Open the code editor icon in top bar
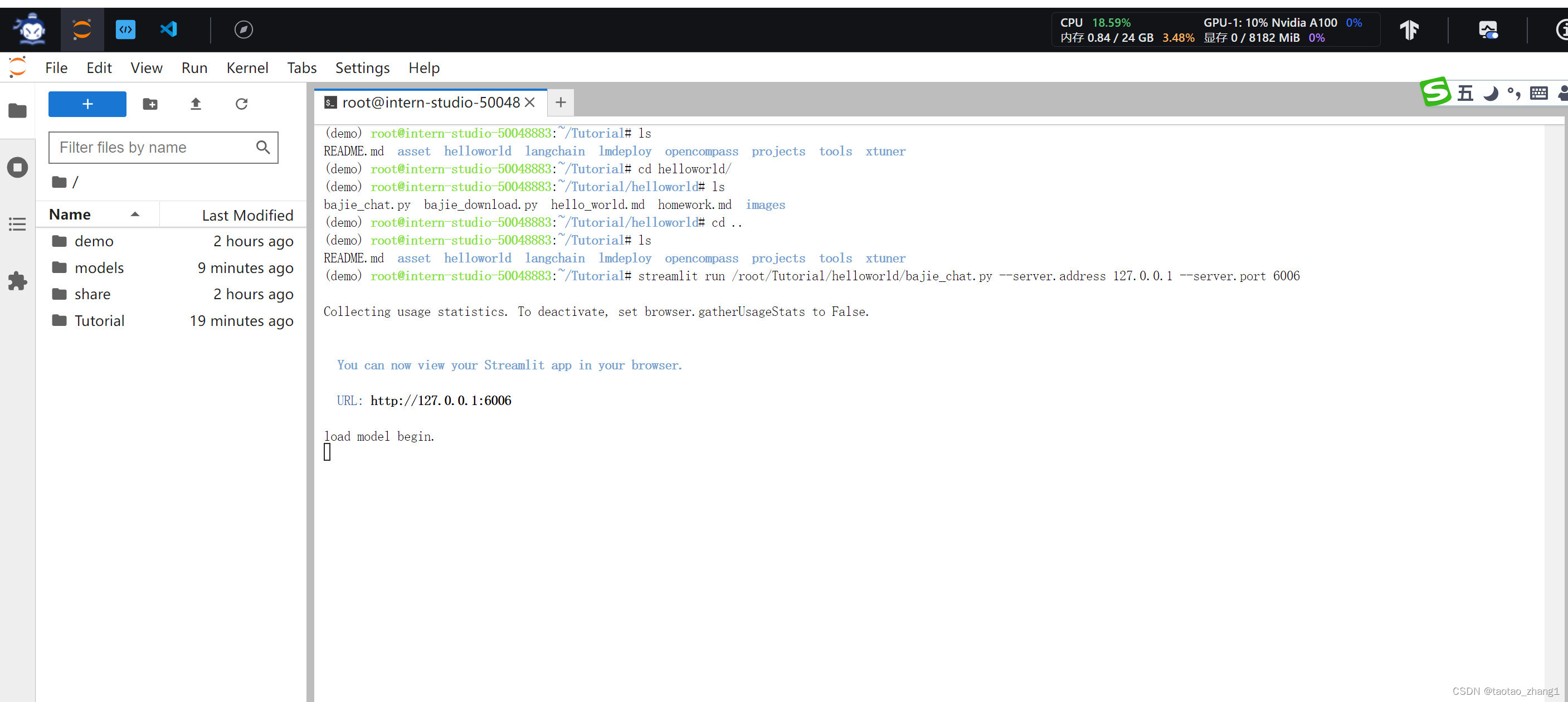Viewport: 1568px width, 702px height. [126, 28]
